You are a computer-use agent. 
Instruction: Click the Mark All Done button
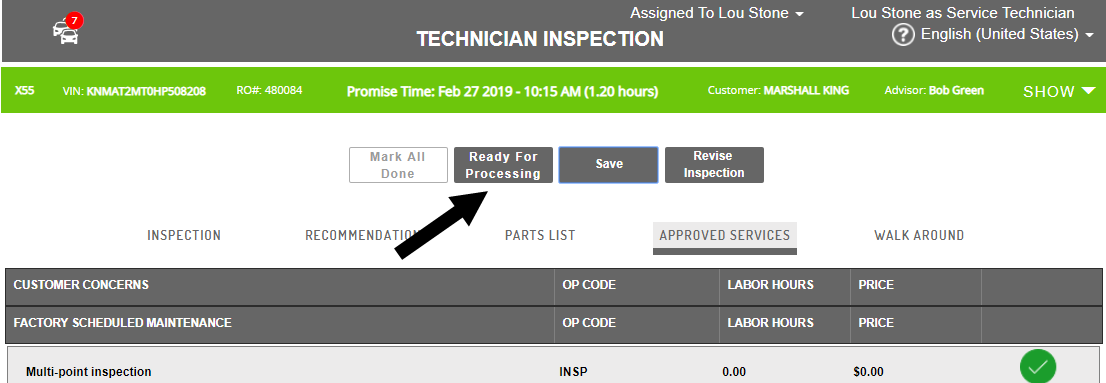click(398, 165)
